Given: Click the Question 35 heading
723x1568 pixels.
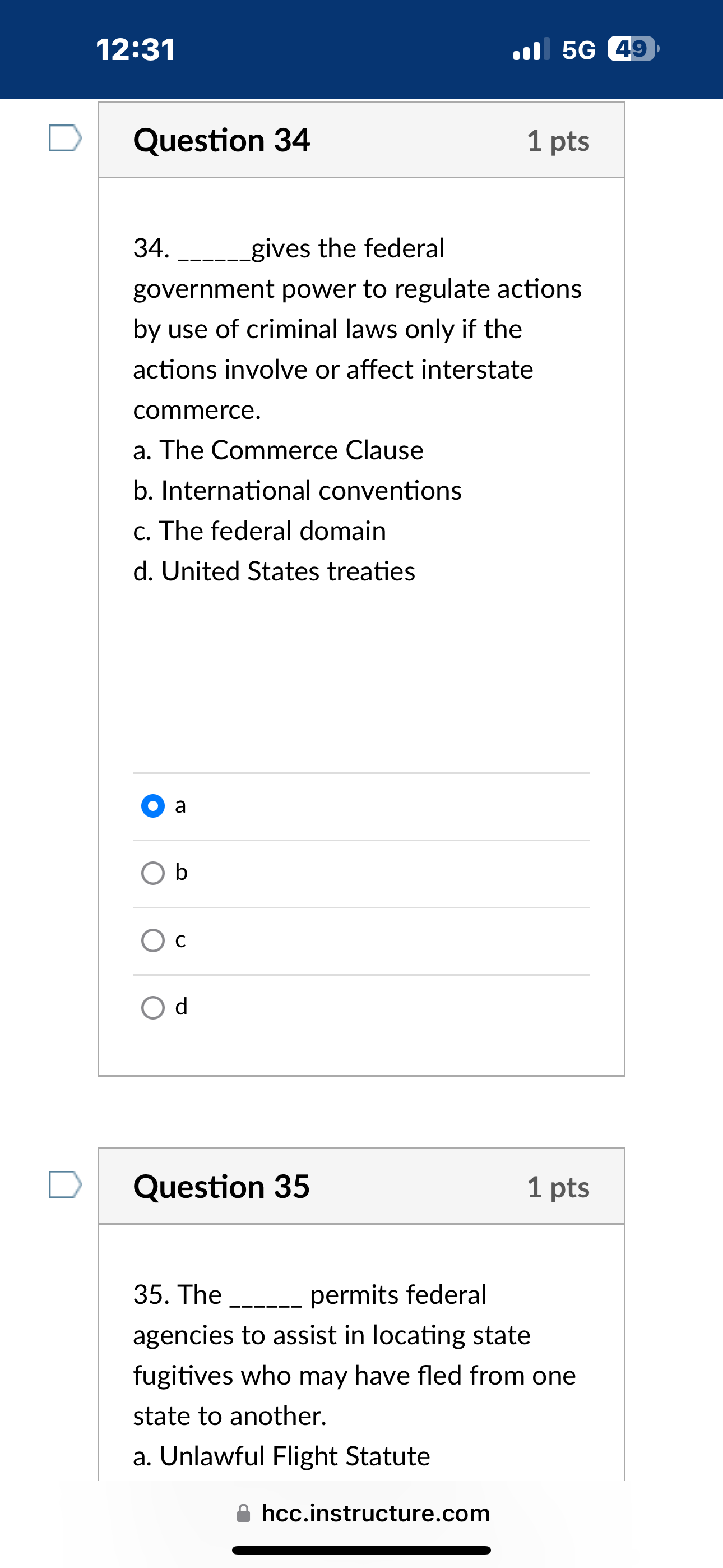Looking at the screenshot, I should pyautogui.click(x=221, y=1186).
